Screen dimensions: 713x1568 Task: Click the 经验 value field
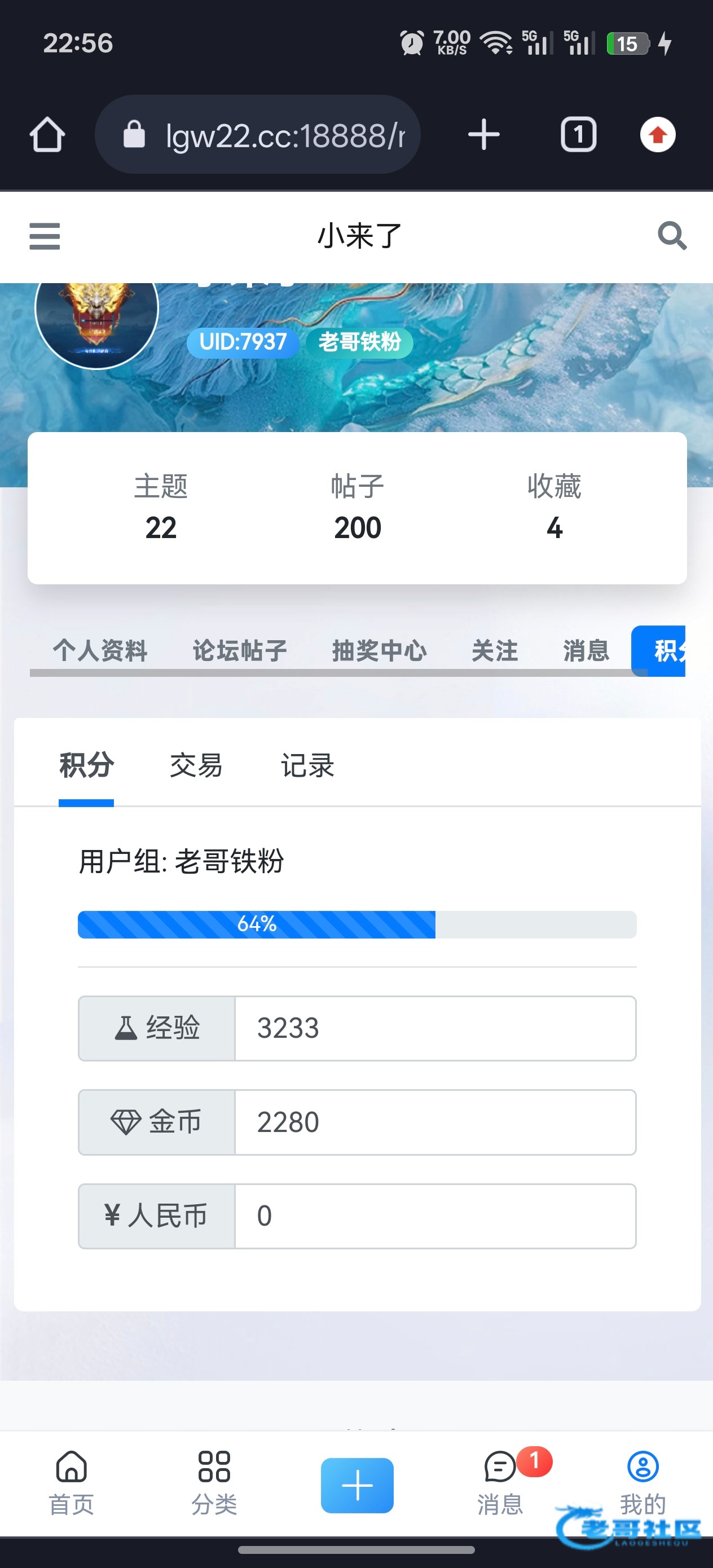click(435, 1028)
